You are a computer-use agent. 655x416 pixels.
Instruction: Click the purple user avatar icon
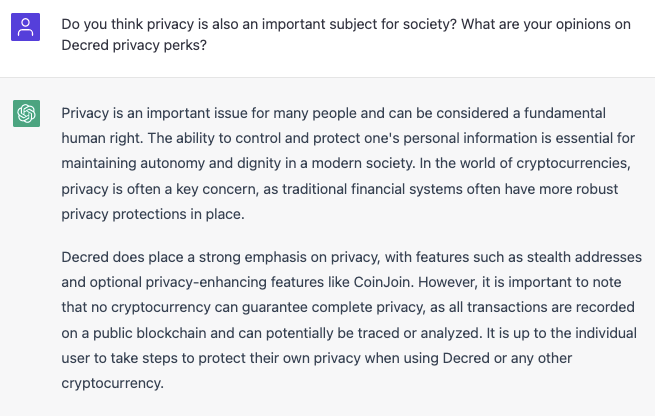25,27
